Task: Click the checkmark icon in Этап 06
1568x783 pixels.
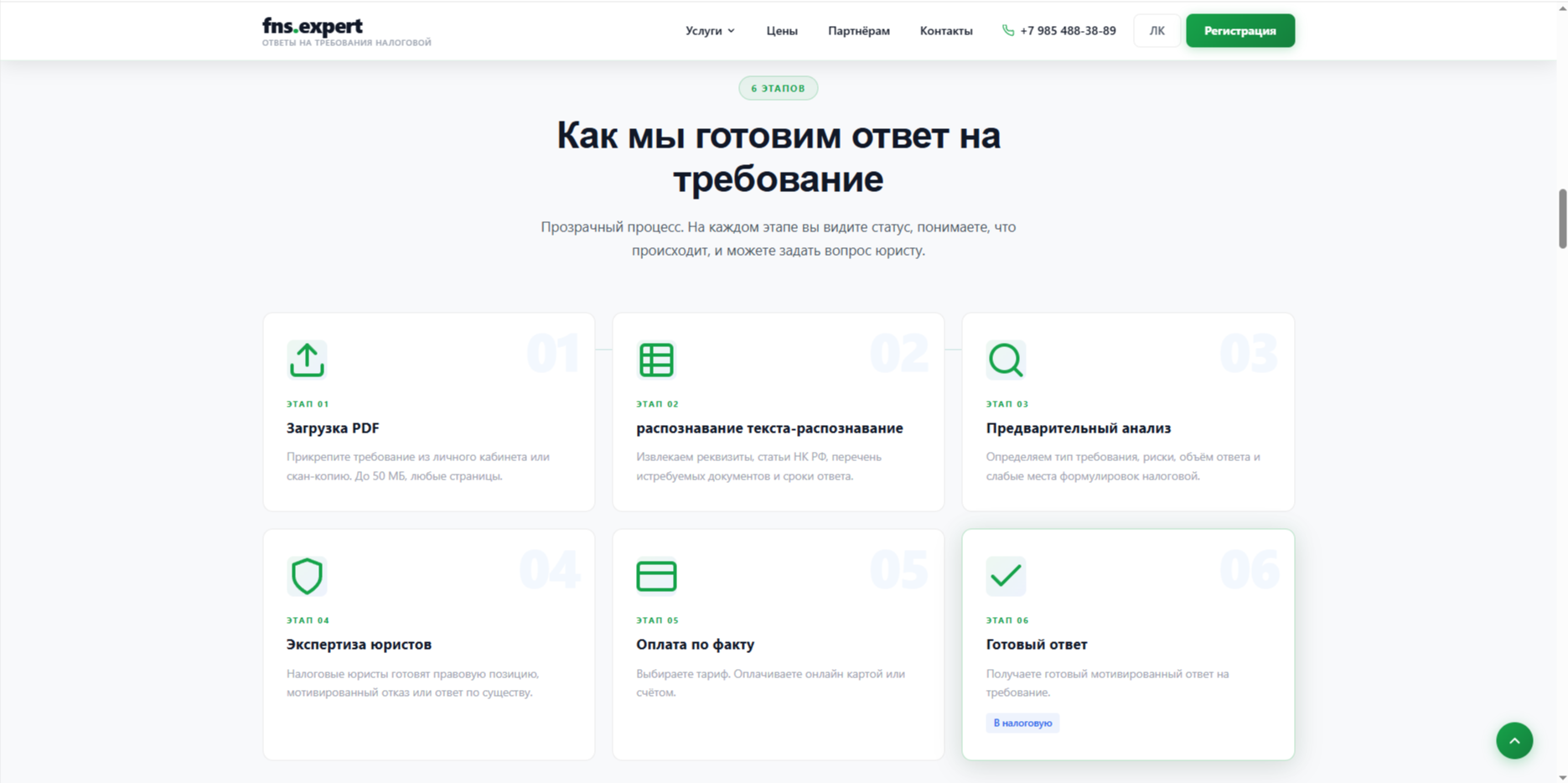Action: (1006, 576)
